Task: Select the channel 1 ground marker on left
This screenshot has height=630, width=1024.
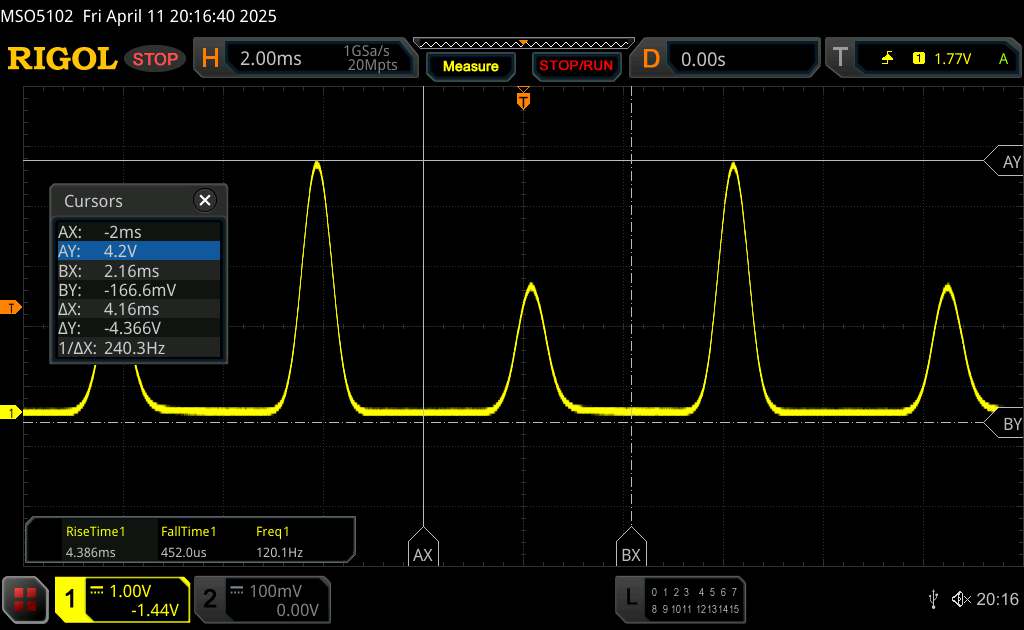Action: tap(12, 412)
